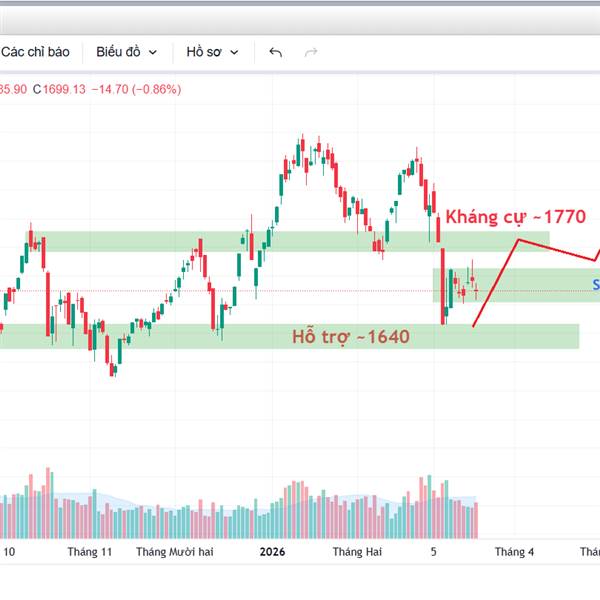The height and width of the screenshot is (600, 600).
Task: Click the Tháng Hai time axis label
Action: click(x=357, y=552)
